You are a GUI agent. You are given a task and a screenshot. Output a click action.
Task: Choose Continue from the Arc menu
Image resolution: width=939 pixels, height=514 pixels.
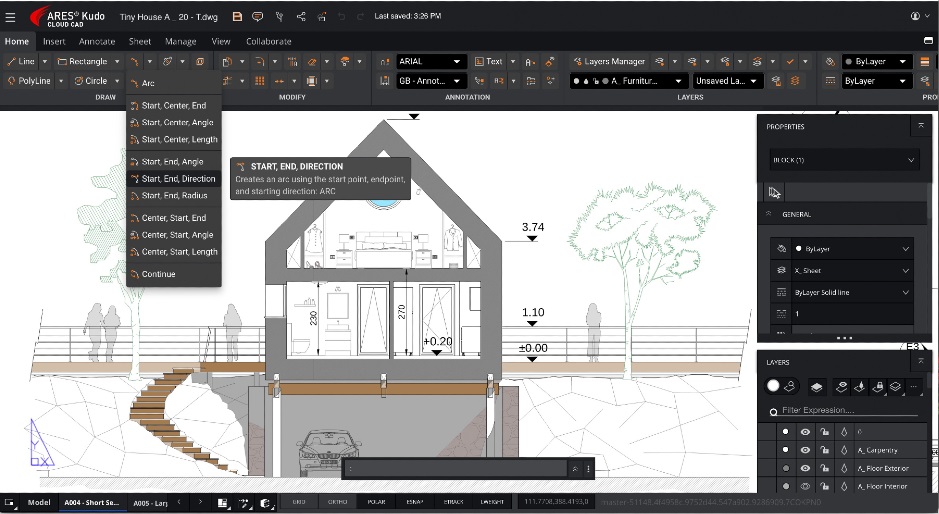(157, 274)
